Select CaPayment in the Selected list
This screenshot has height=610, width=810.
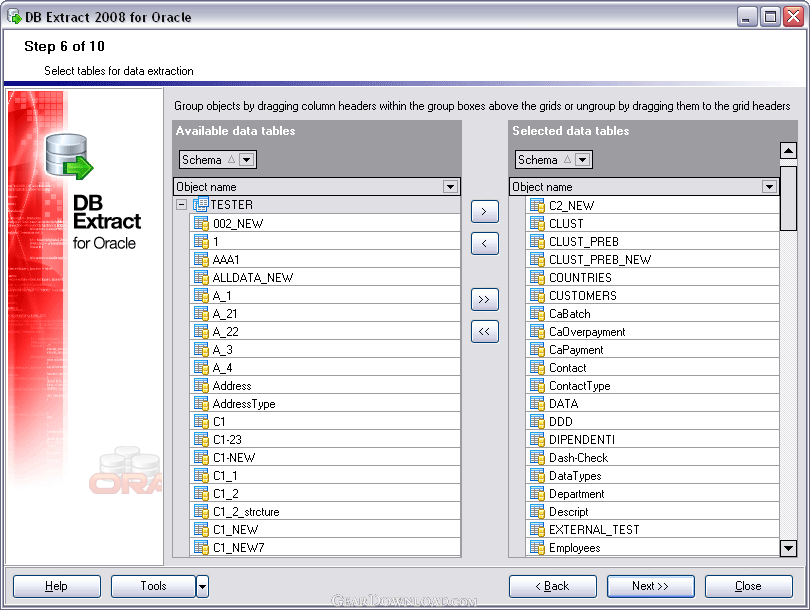652,350
